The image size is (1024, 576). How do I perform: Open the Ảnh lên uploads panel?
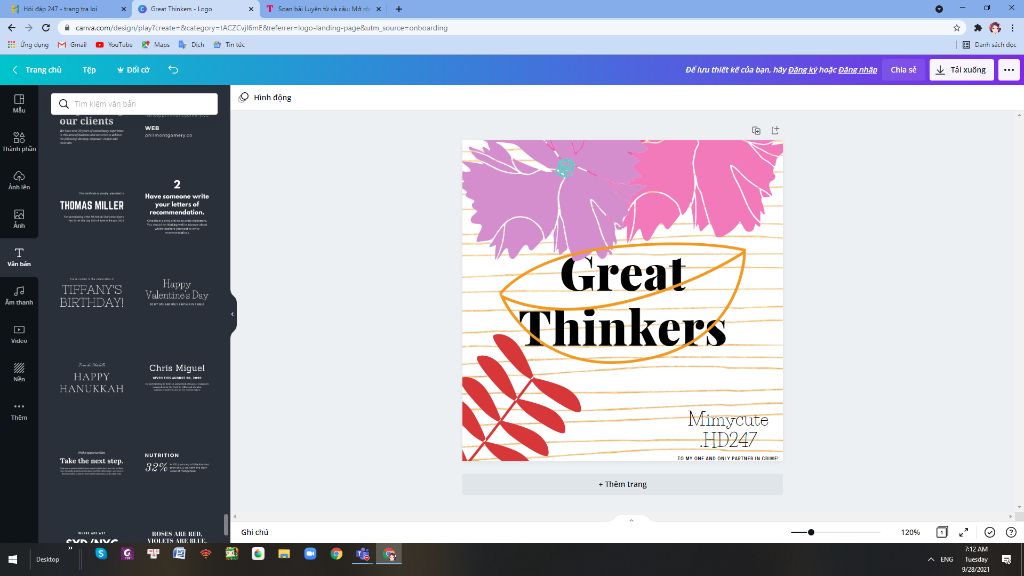pyautogui.click(x=19, y=180)
